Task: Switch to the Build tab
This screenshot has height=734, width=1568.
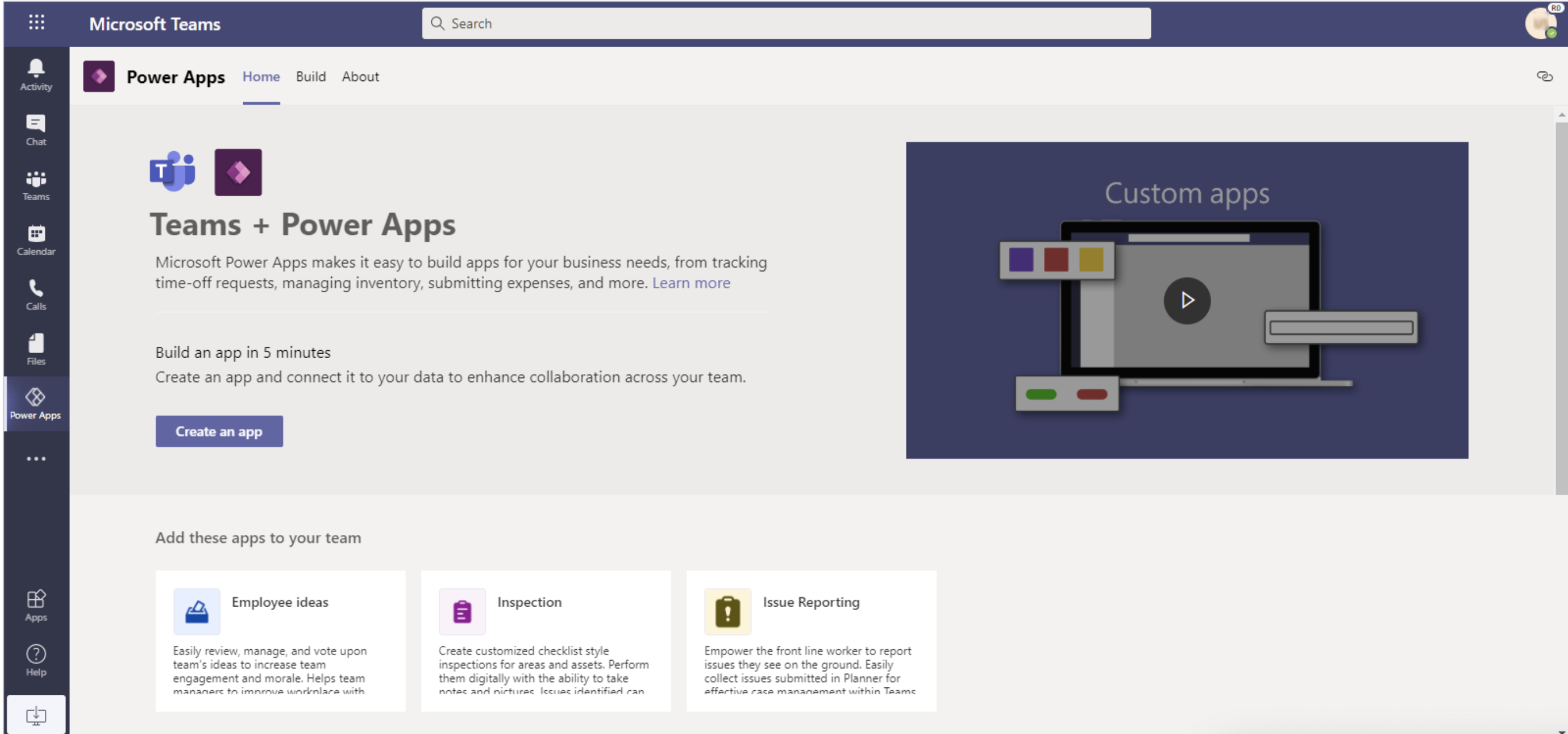Action: [x=310, y=76]
